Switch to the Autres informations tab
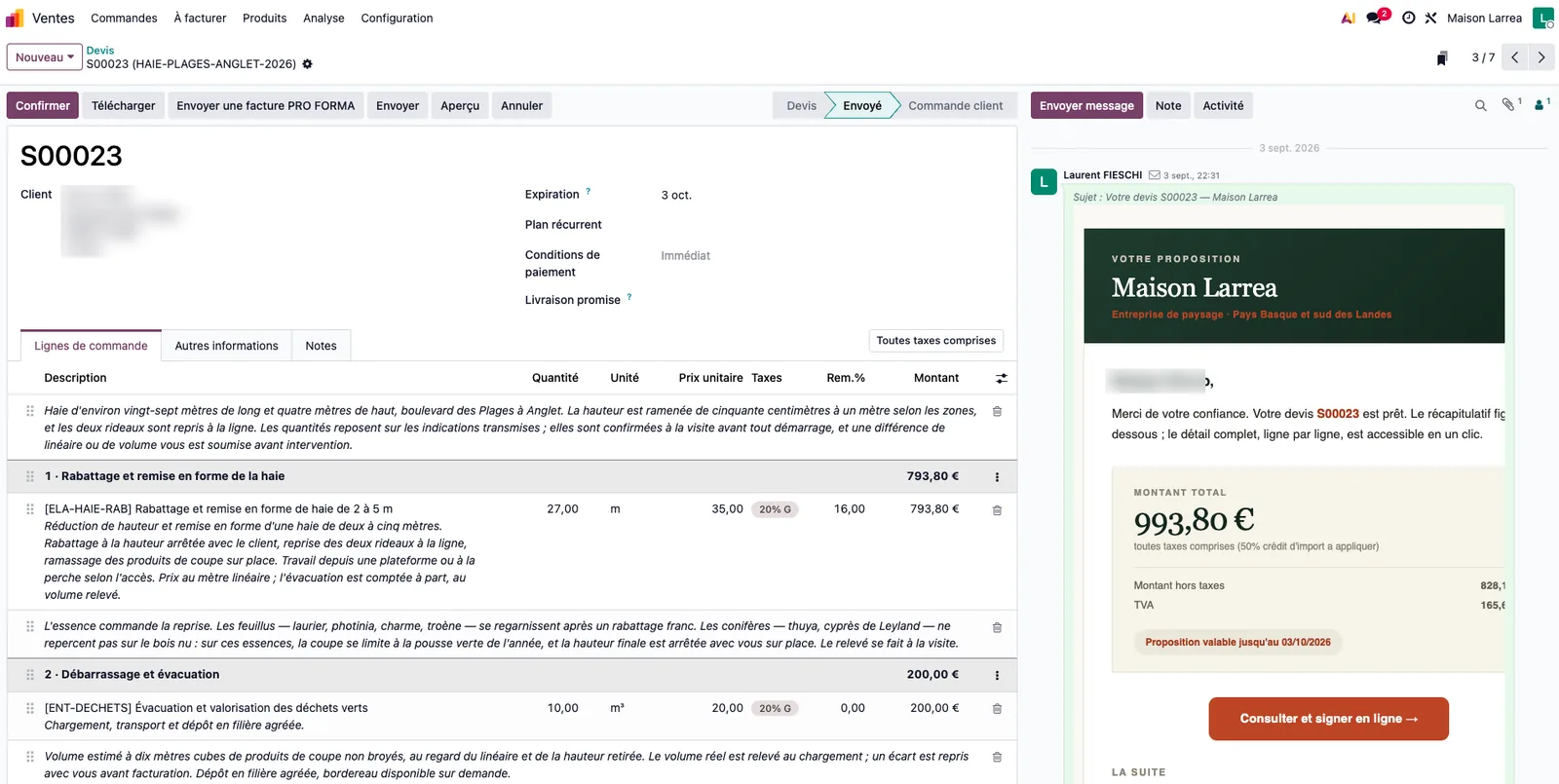Screen dimensions: 1559x784 tap(226, 346)
